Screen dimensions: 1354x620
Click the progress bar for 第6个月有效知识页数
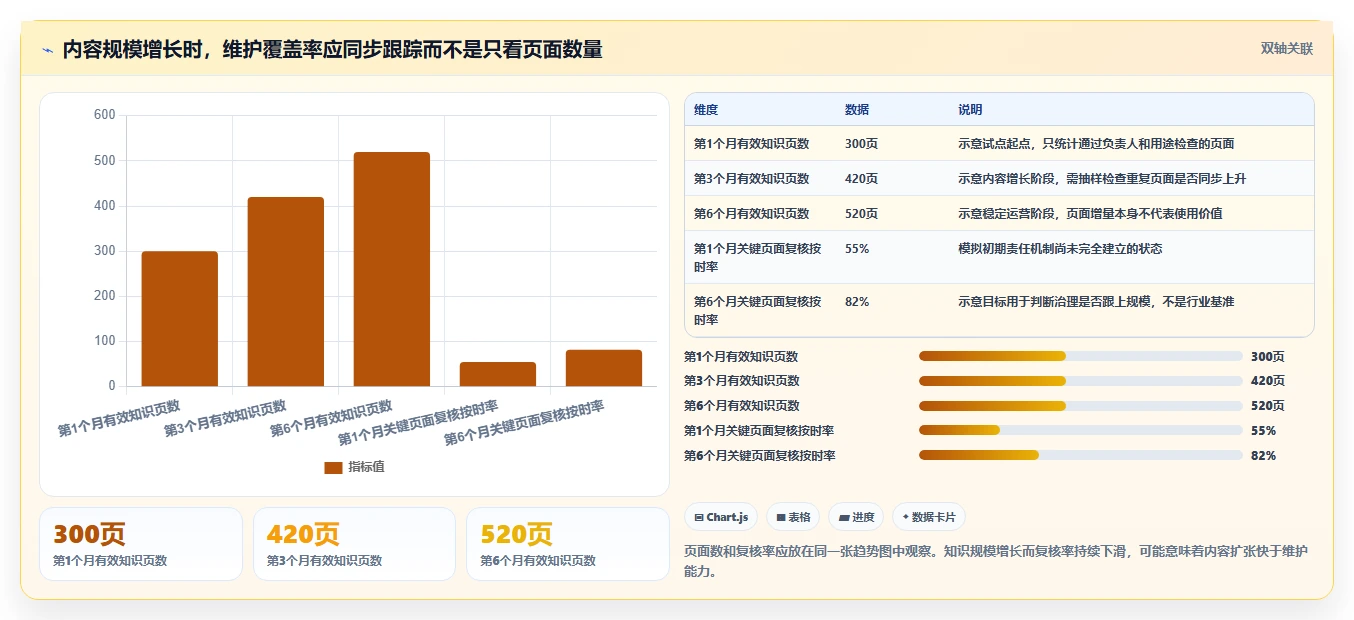1081,406
